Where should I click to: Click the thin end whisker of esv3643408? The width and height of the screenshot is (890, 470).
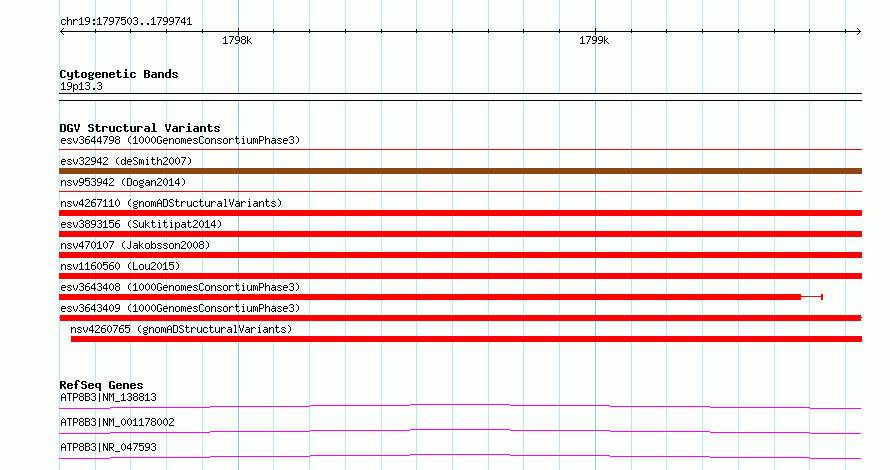pyautogui.click(x=812, y=297)
